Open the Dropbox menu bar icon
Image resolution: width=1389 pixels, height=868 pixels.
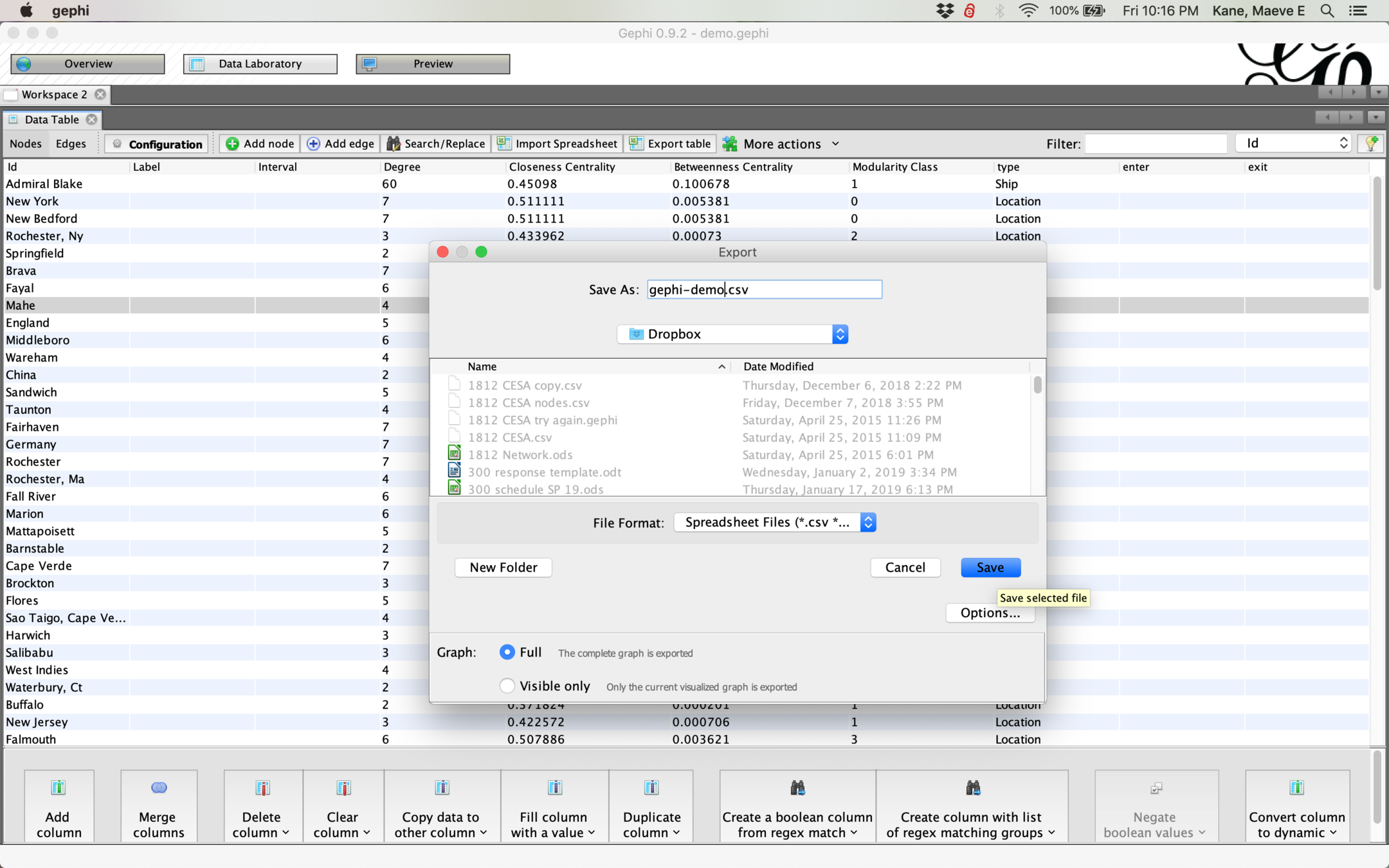click(x=945, y=10)
